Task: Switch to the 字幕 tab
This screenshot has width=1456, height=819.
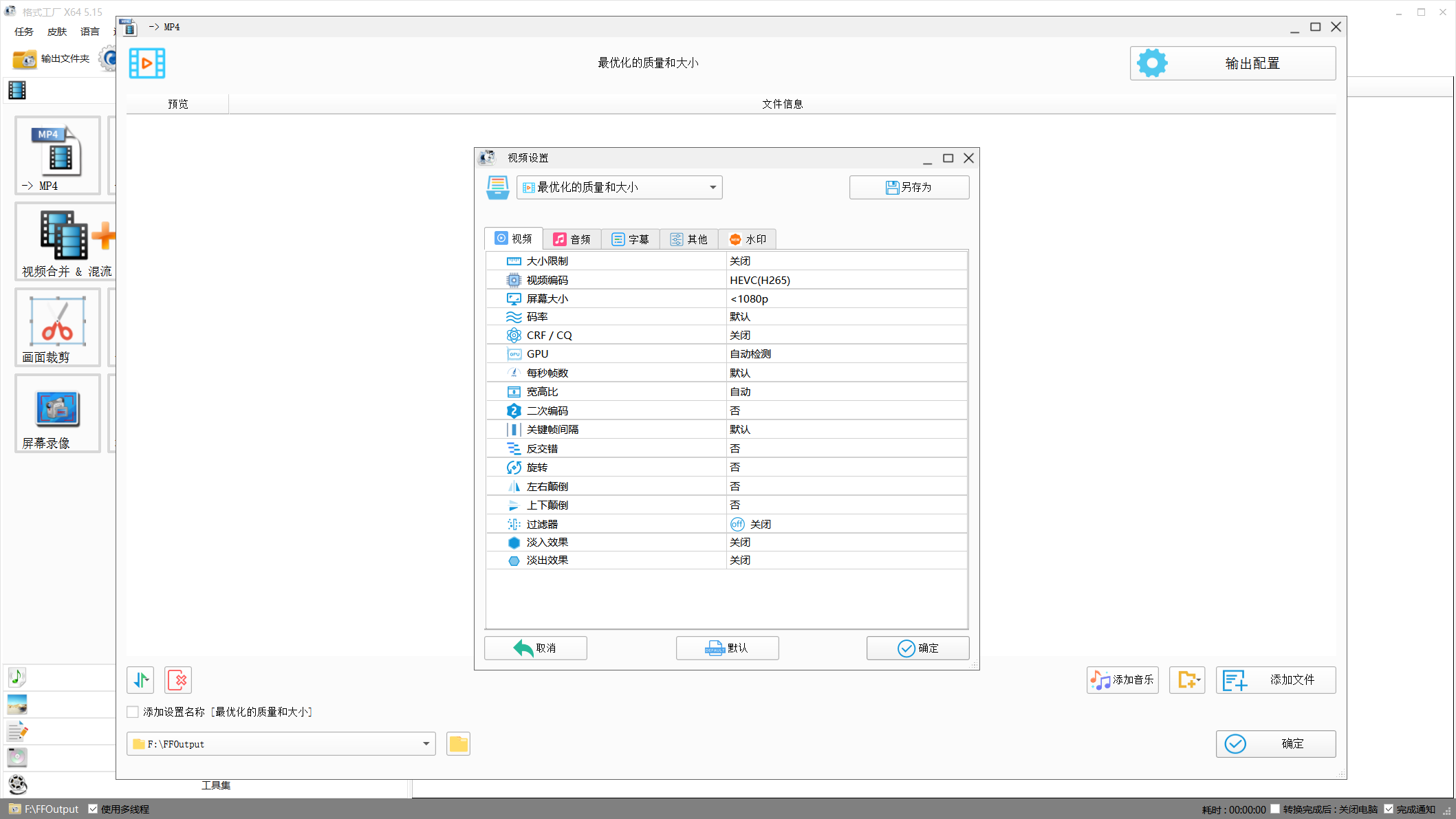Action: 630,239
